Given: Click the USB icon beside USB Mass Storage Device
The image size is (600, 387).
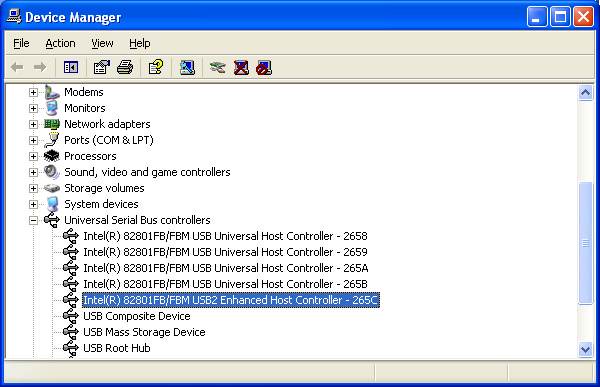Looking at the screenshot, I should click(x=71, y=332).
